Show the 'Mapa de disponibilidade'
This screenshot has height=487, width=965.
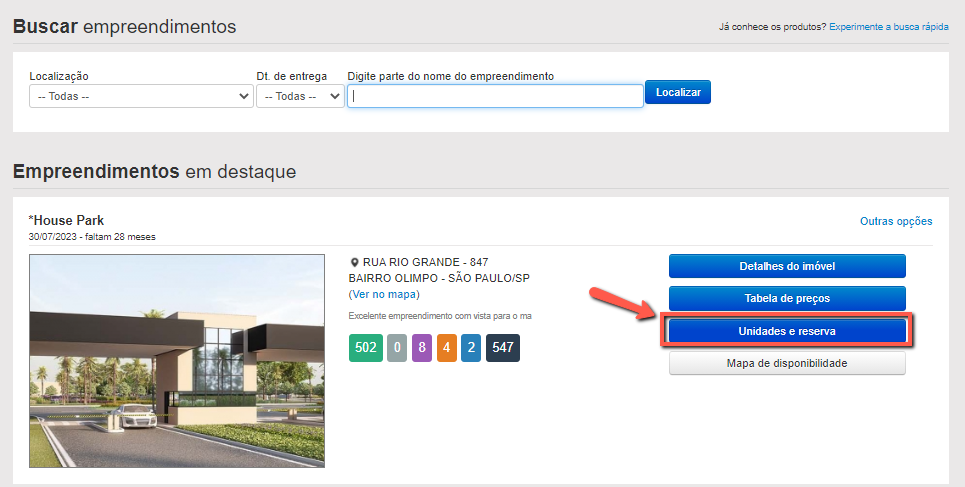tap(786, 363)
